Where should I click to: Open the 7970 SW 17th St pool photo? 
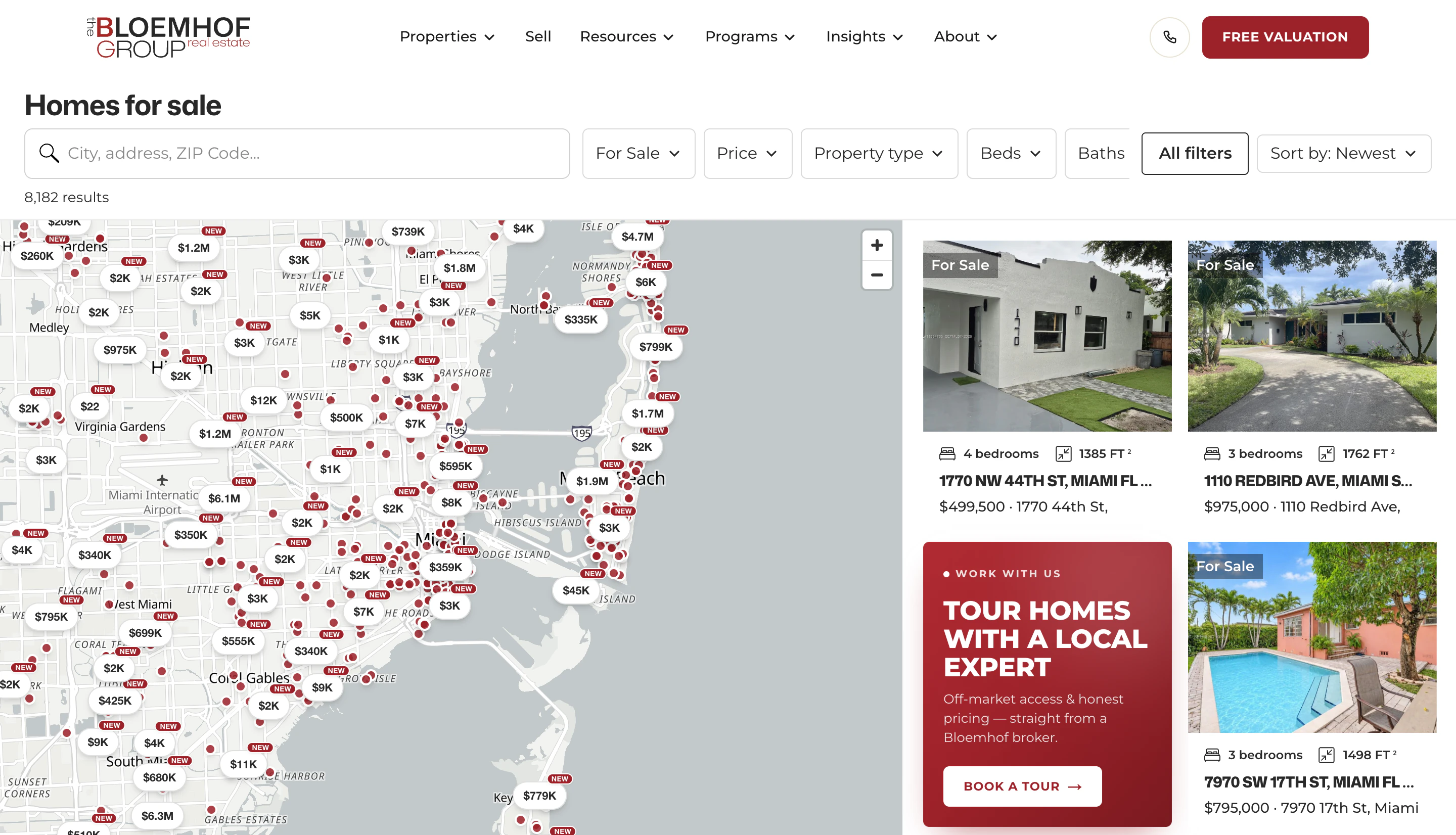(x=1312, y=637)
